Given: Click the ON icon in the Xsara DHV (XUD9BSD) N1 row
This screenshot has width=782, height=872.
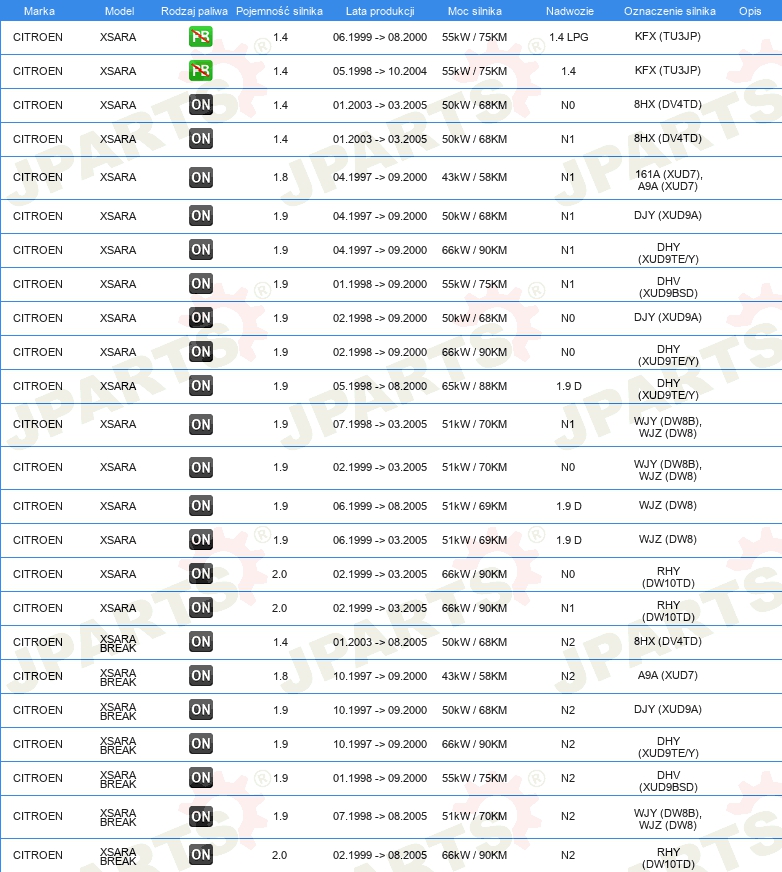Looking at the screenshot, I should [201, 284].
